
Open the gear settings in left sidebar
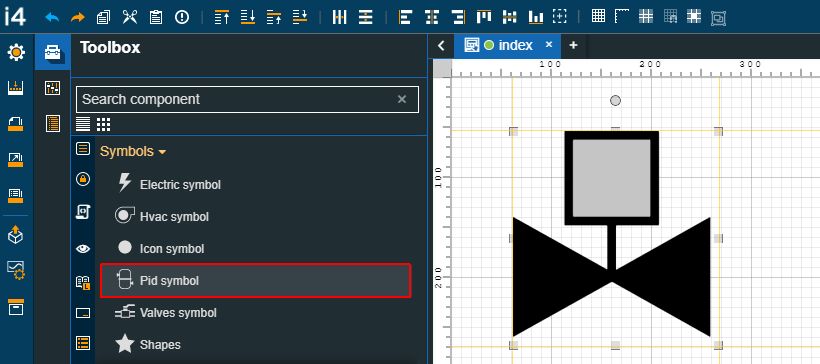pos(16,52)
